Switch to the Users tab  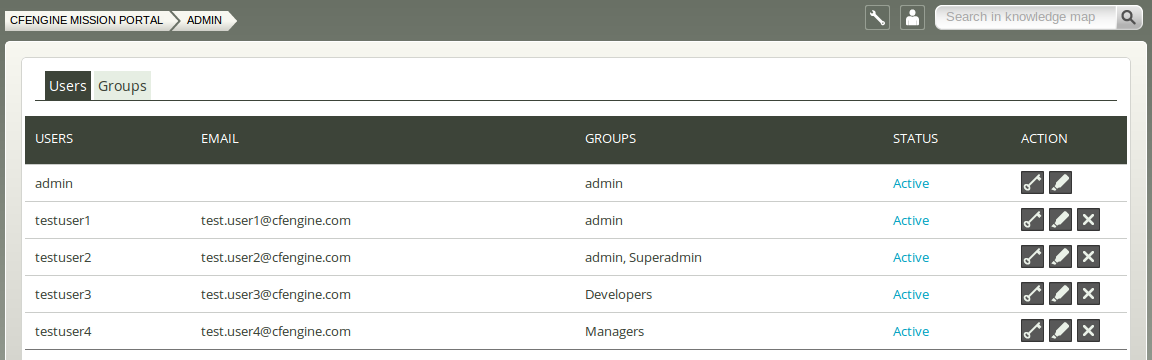68,86
